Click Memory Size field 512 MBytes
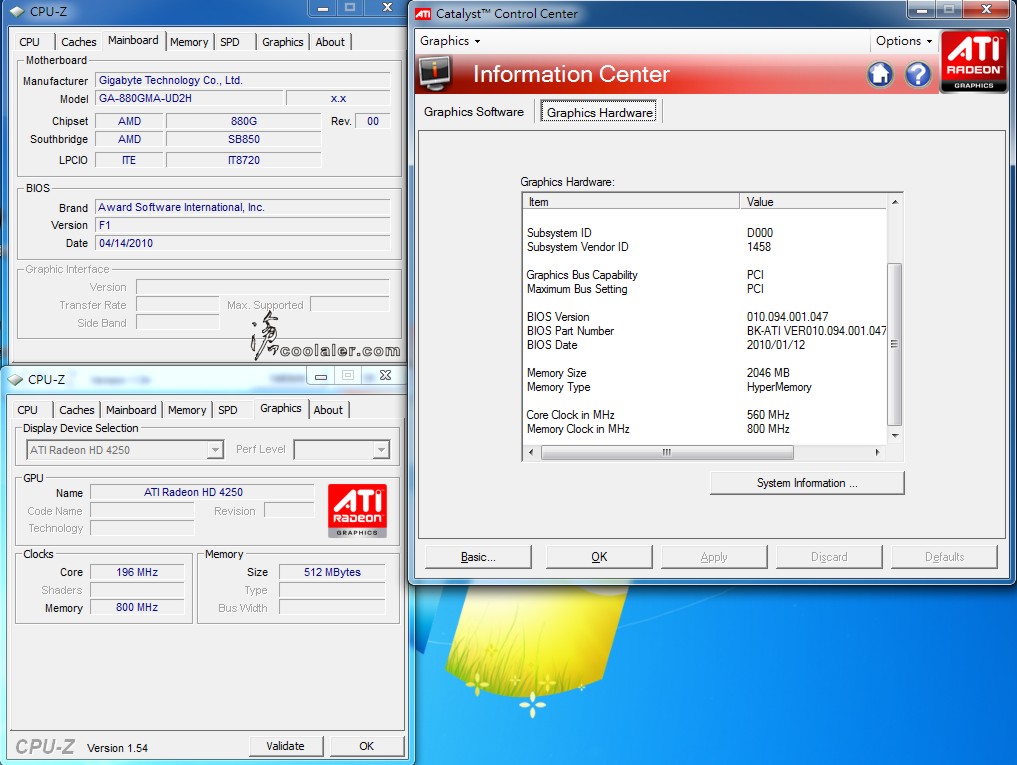1017x765 pixels. pos(332,572)
